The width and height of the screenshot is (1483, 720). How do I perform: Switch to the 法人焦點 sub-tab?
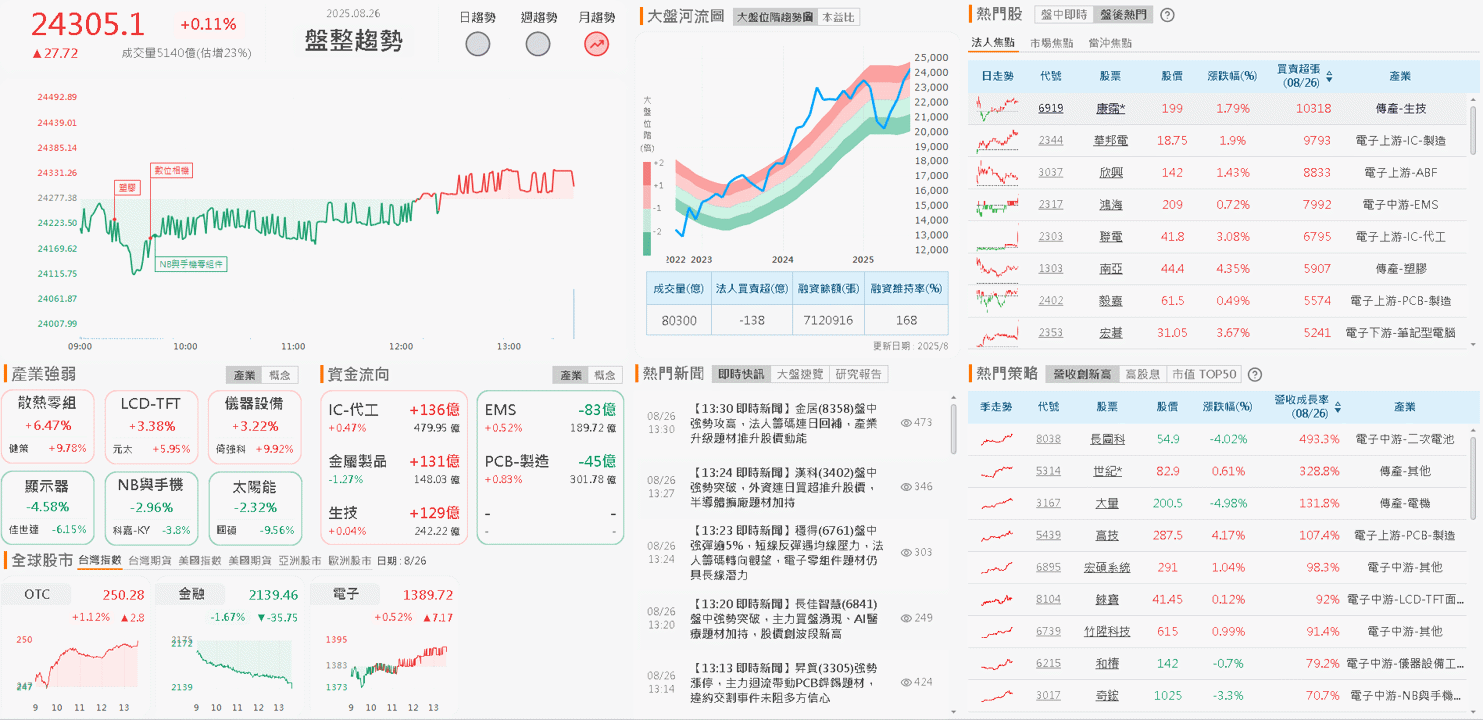994,43
